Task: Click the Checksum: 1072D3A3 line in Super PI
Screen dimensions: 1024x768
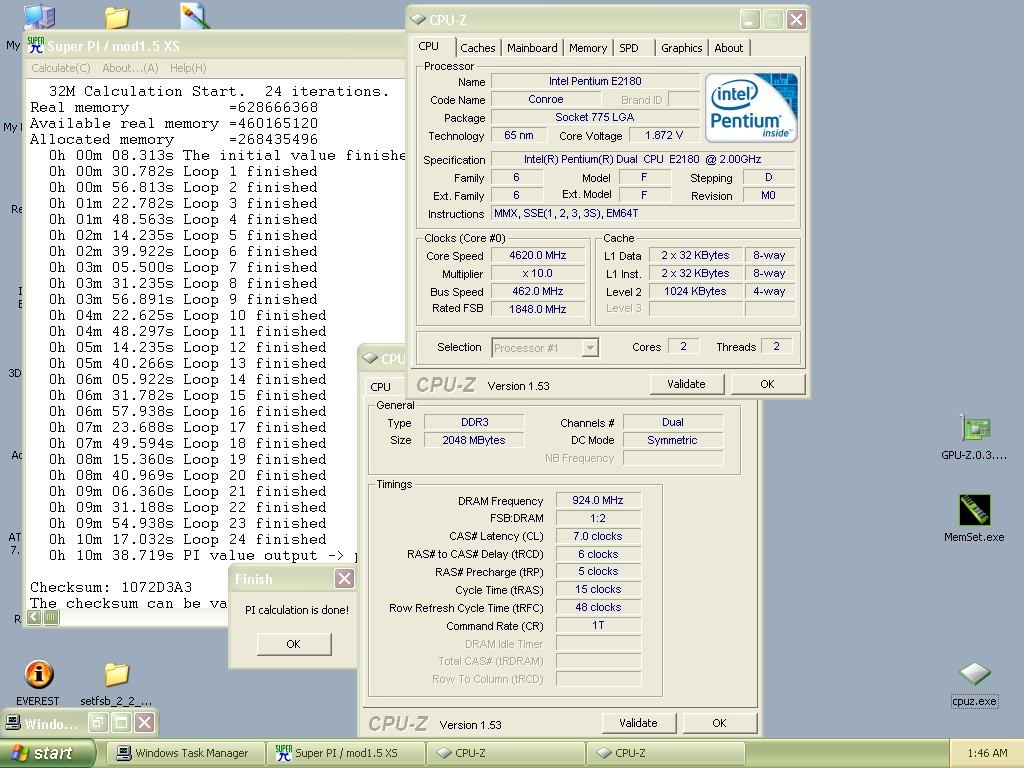Action: [111, 587]
